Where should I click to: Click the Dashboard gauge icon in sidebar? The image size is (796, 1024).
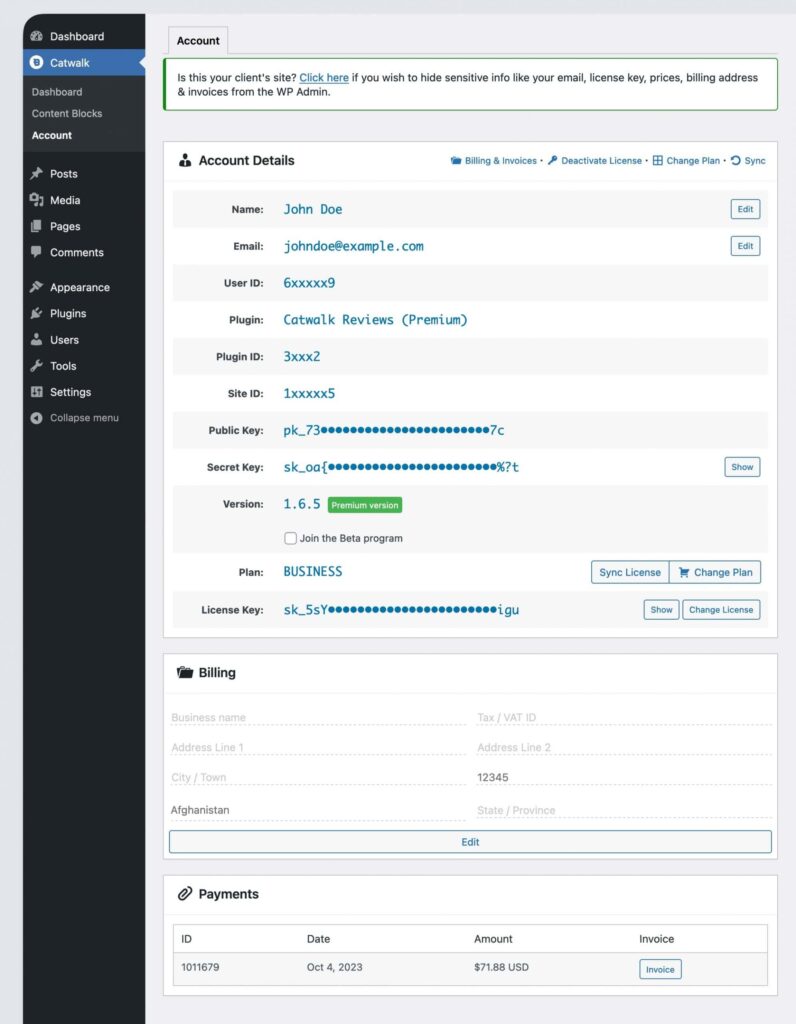[37, 37]
